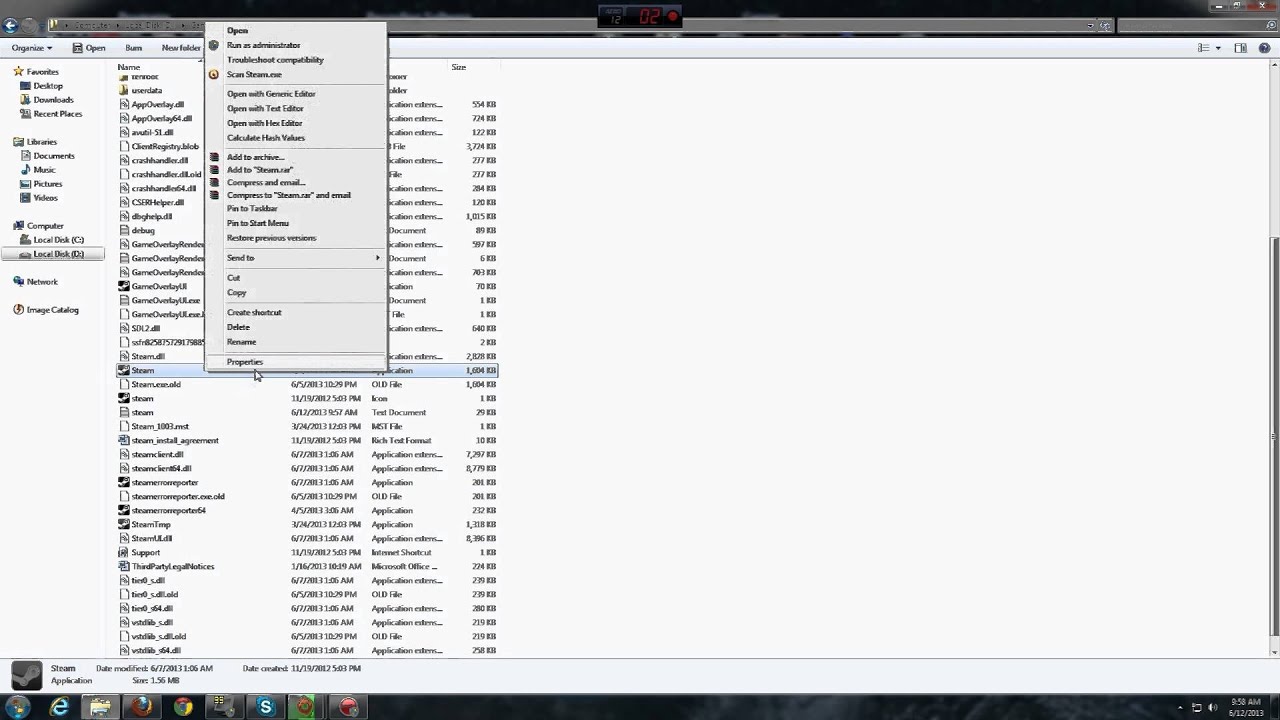This screenshot has height=720, width=1280.
Task: Select Recent Places in the navigation pane
Action: pyautogui.click(x=58, y=114)
